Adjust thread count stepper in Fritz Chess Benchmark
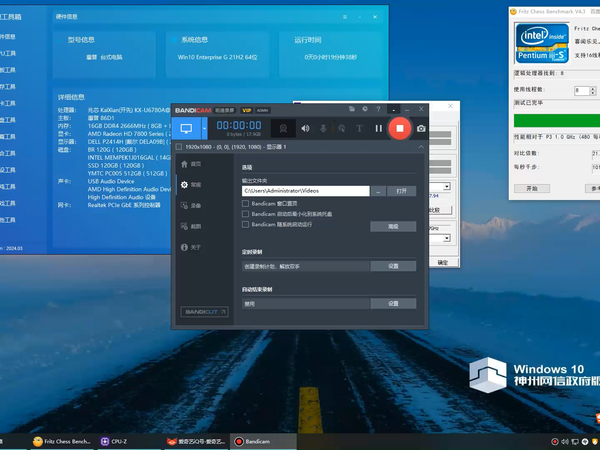This screenshot has width=600, height=450. [x=593, y=91]
